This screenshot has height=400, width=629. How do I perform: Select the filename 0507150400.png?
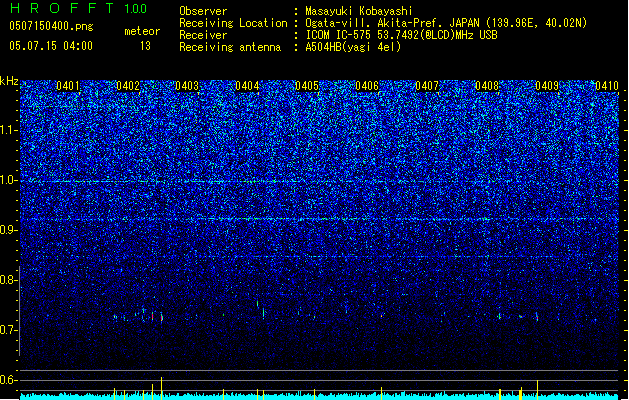click(x=51, y=26)
